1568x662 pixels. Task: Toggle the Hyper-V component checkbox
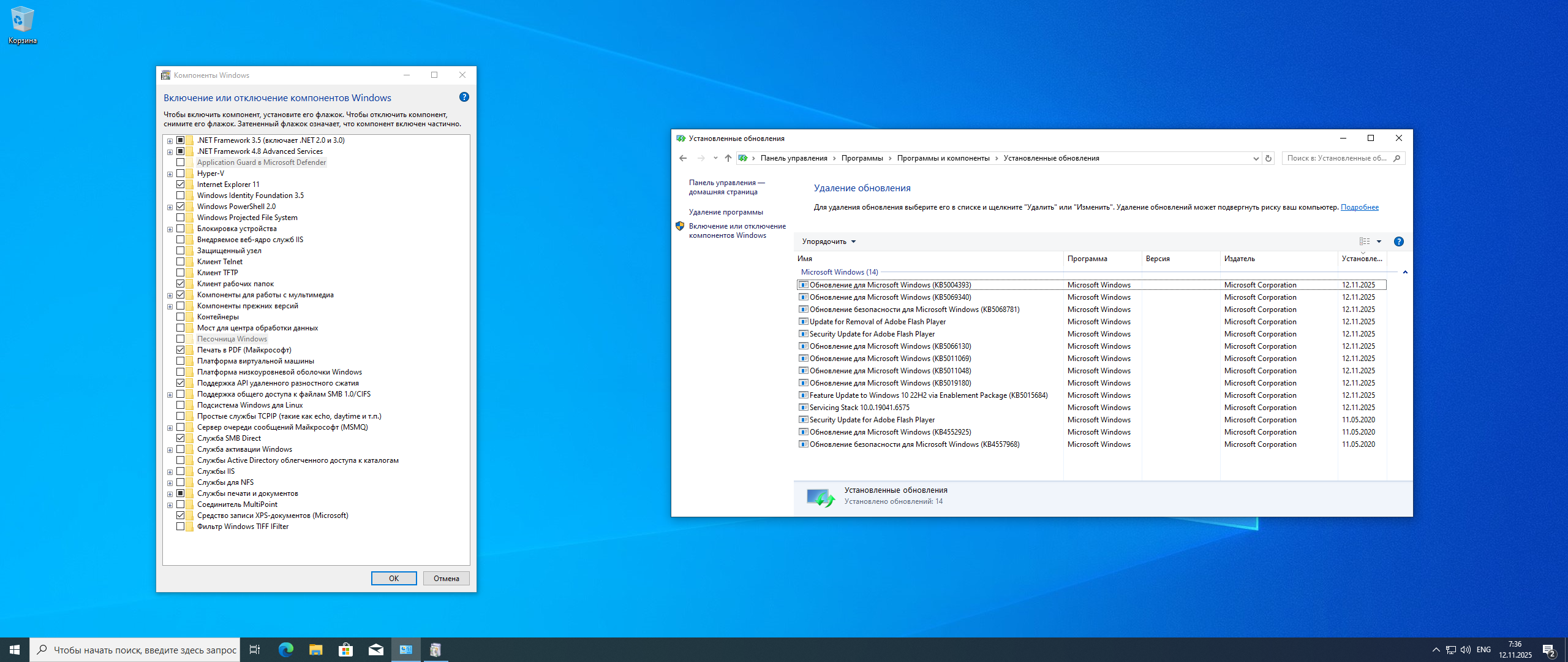coord(181,173)
